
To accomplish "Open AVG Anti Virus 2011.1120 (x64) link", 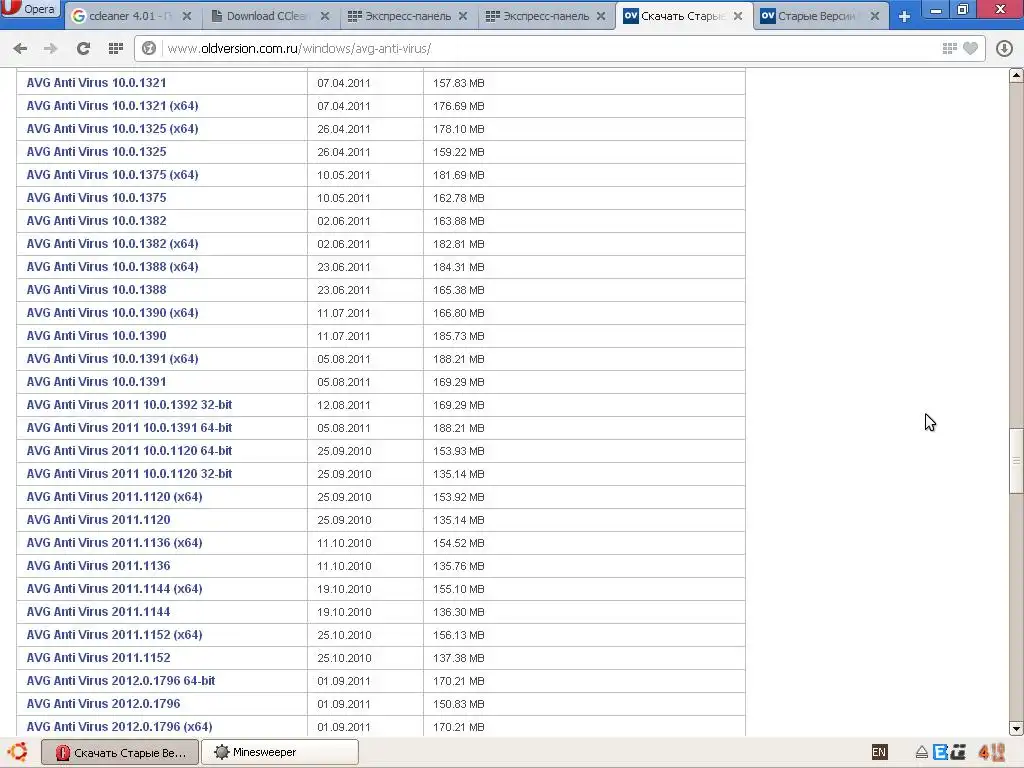I will click(x=114, y=497).
